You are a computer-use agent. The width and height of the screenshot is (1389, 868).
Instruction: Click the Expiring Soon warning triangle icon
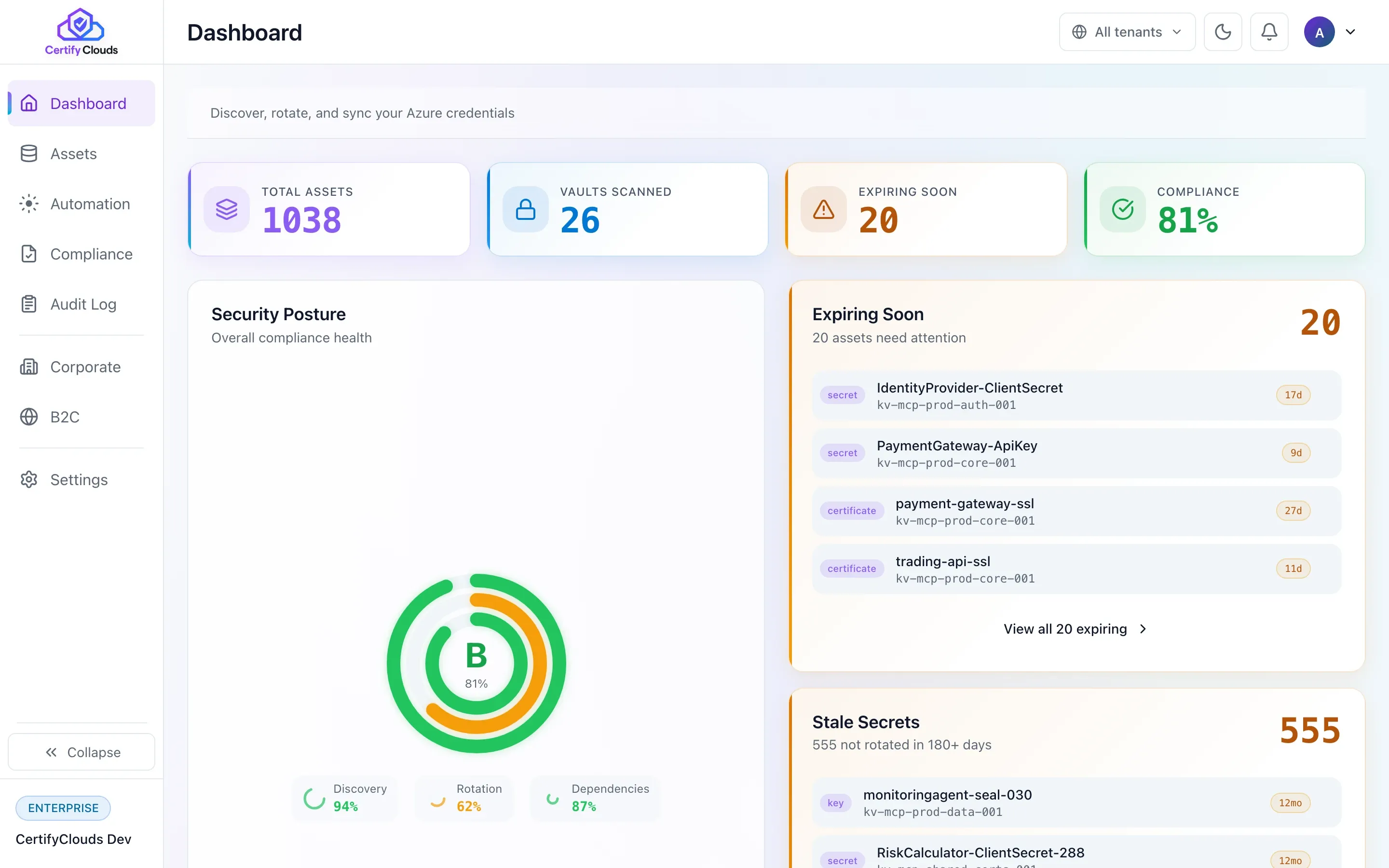click(x=824, y=210)
